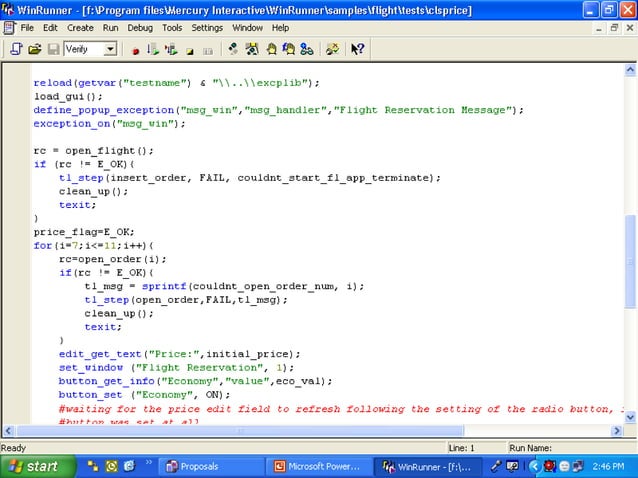
Task: Open the Window menu
Action: (x=247, y=28)
